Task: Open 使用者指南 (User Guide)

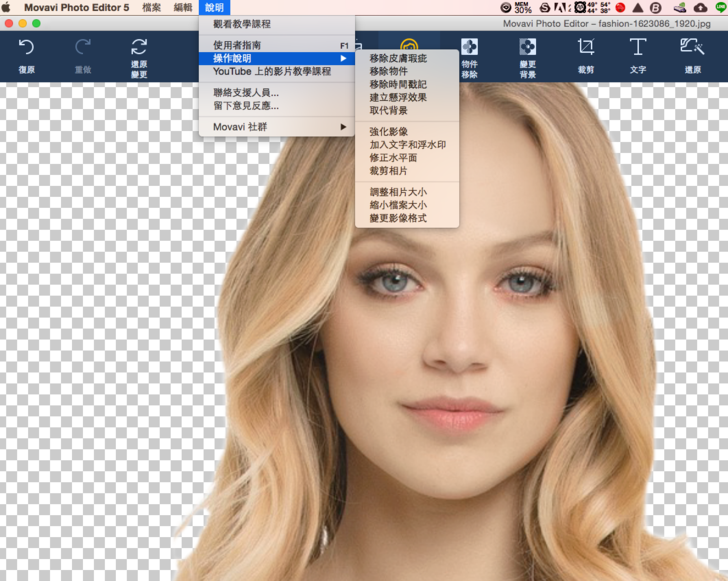Action: coord(237,45)
